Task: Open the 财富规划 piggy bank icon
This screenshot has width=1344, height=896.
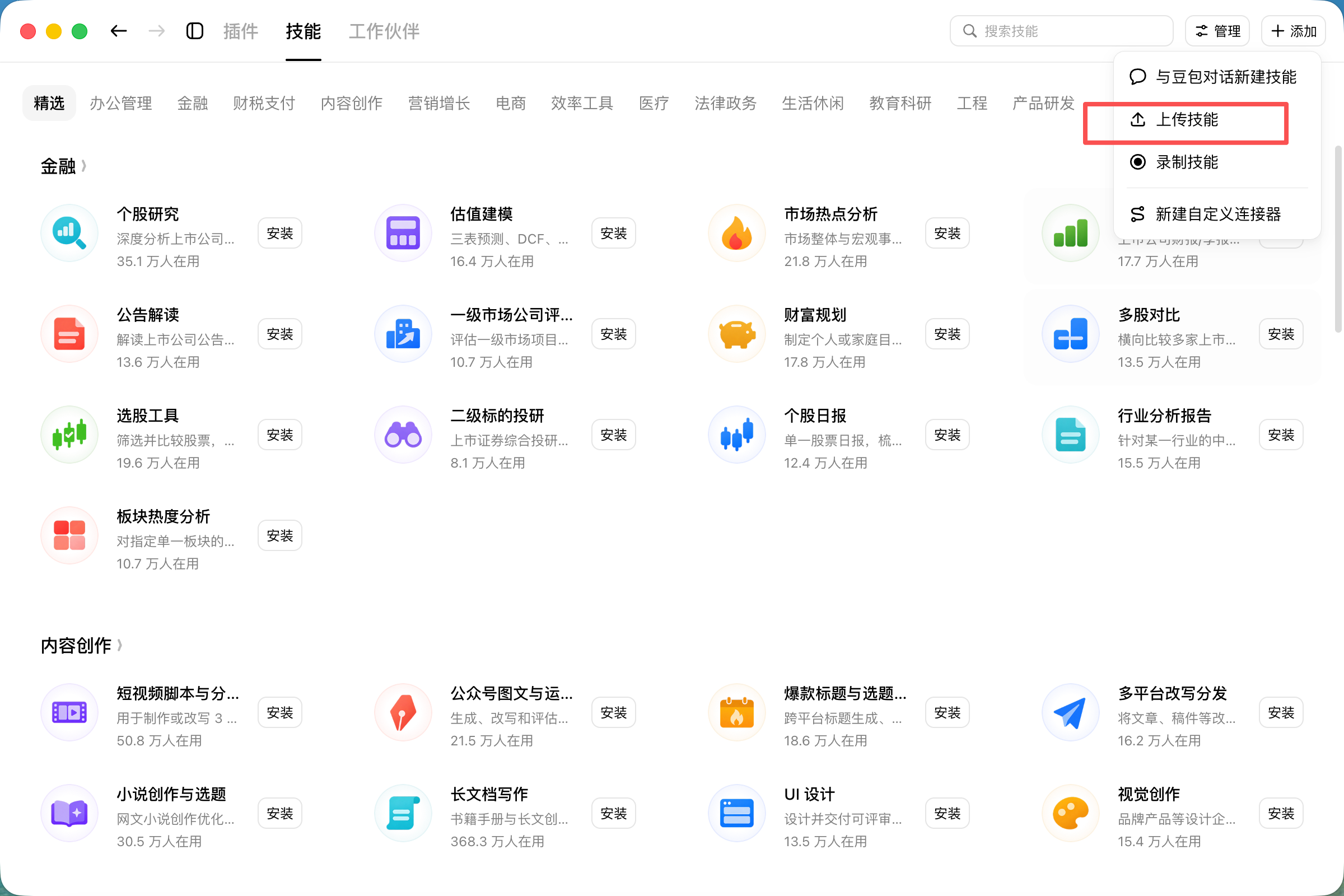Action: 736,334
